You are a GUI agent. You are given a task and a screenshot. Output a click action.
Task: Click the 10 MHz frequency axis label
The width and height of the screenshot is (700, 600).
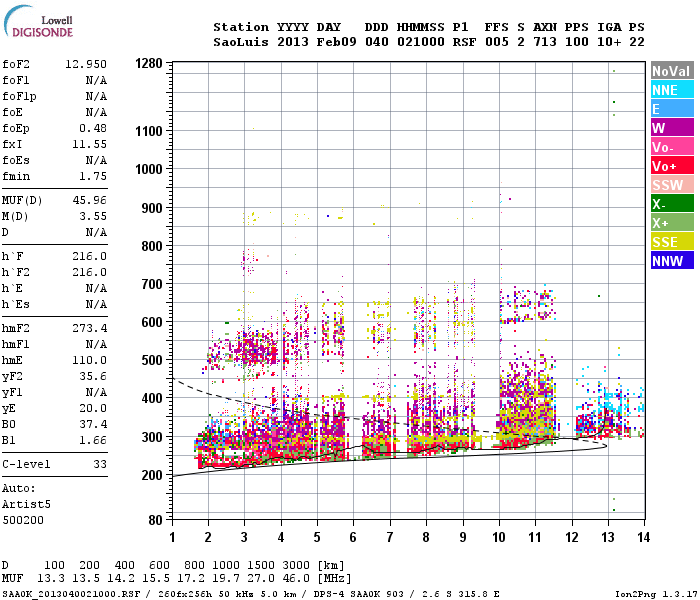coord(499,537)
